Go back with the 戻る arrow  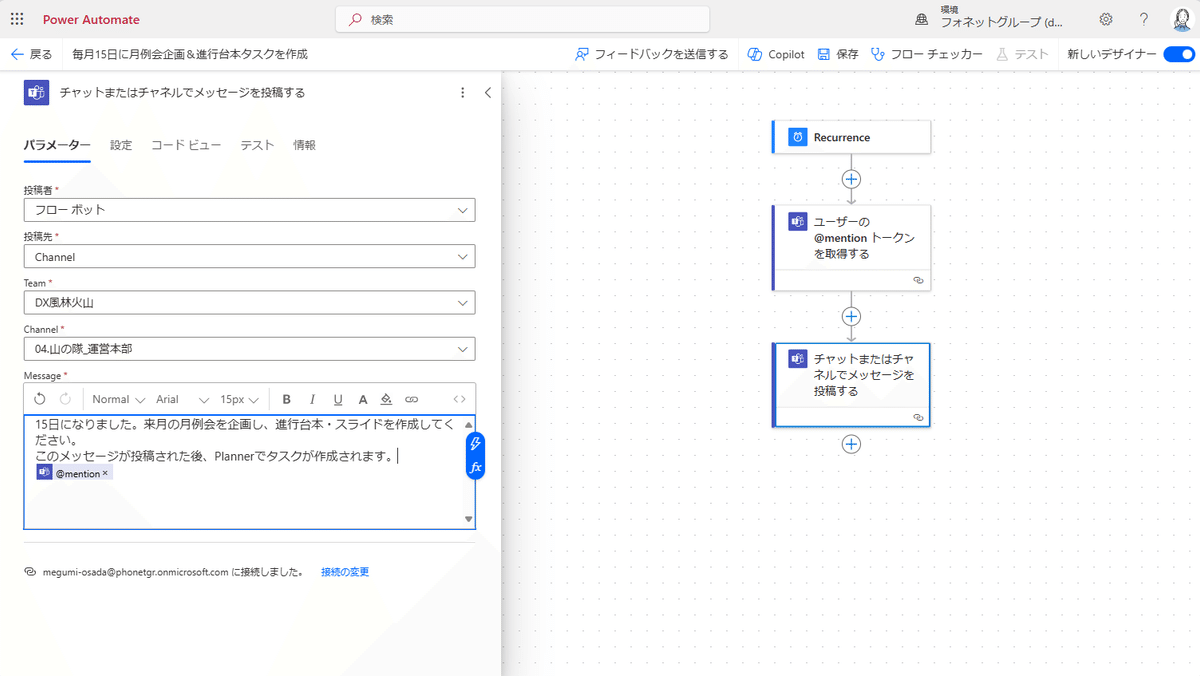[31, 54]
